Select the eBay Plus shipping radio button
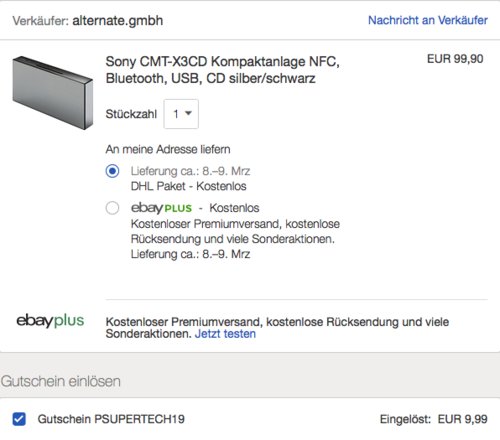Screen dimensions: 500x440 click(112, 208)
